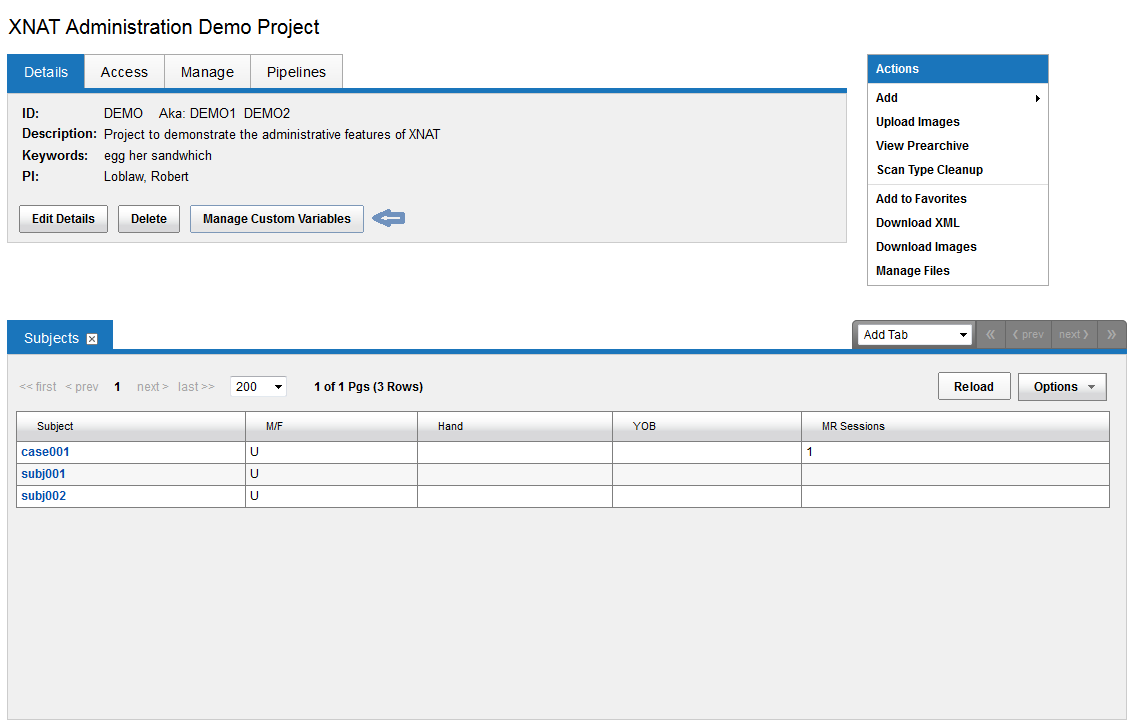Image resolution: width=1133 pixels, height=727 pixels.
Task: Choose Download XML in Actions menu
Action: point(917,223)
